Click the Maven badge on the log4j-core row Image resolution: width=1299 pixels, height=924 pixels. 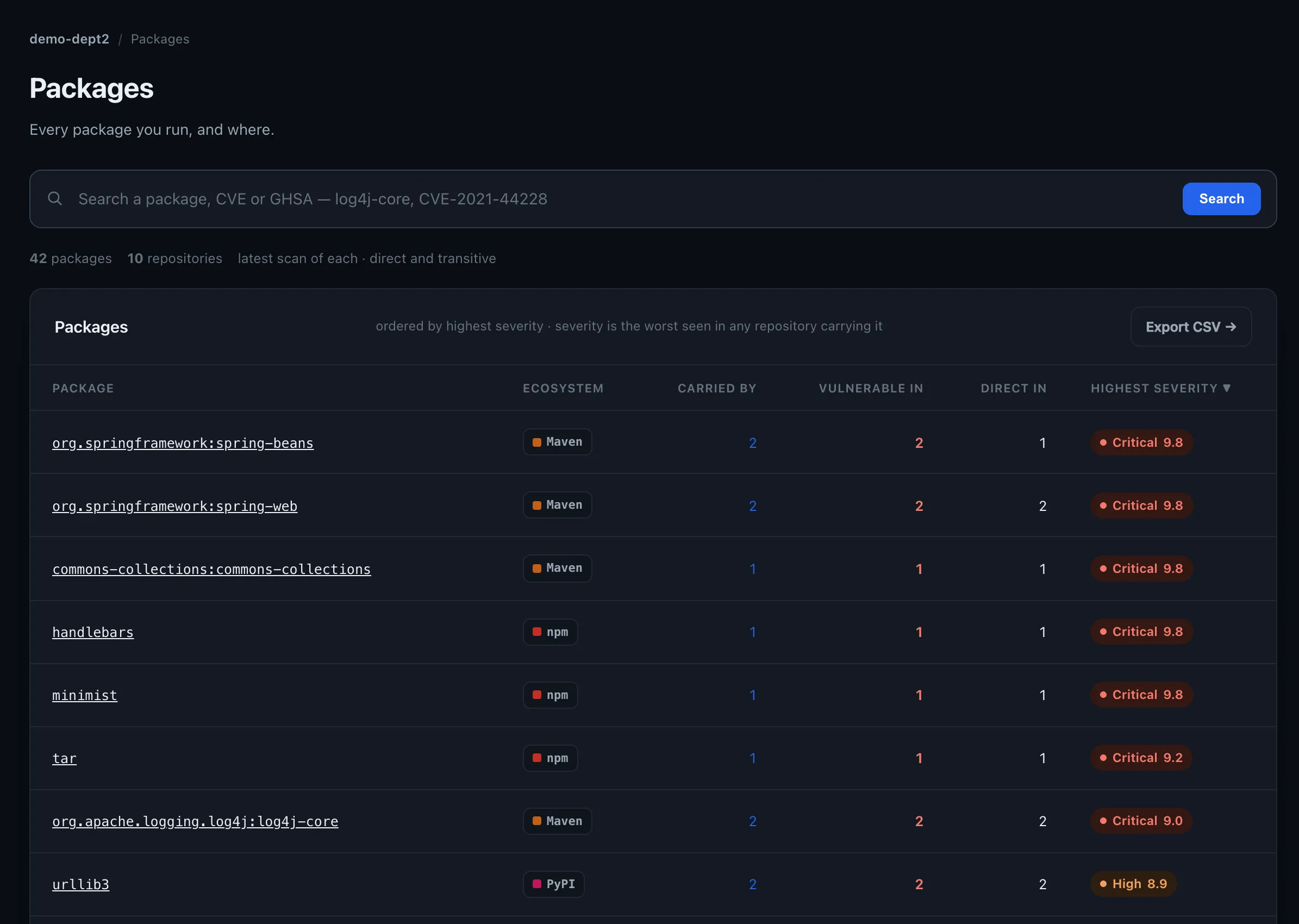coord(557,821)
